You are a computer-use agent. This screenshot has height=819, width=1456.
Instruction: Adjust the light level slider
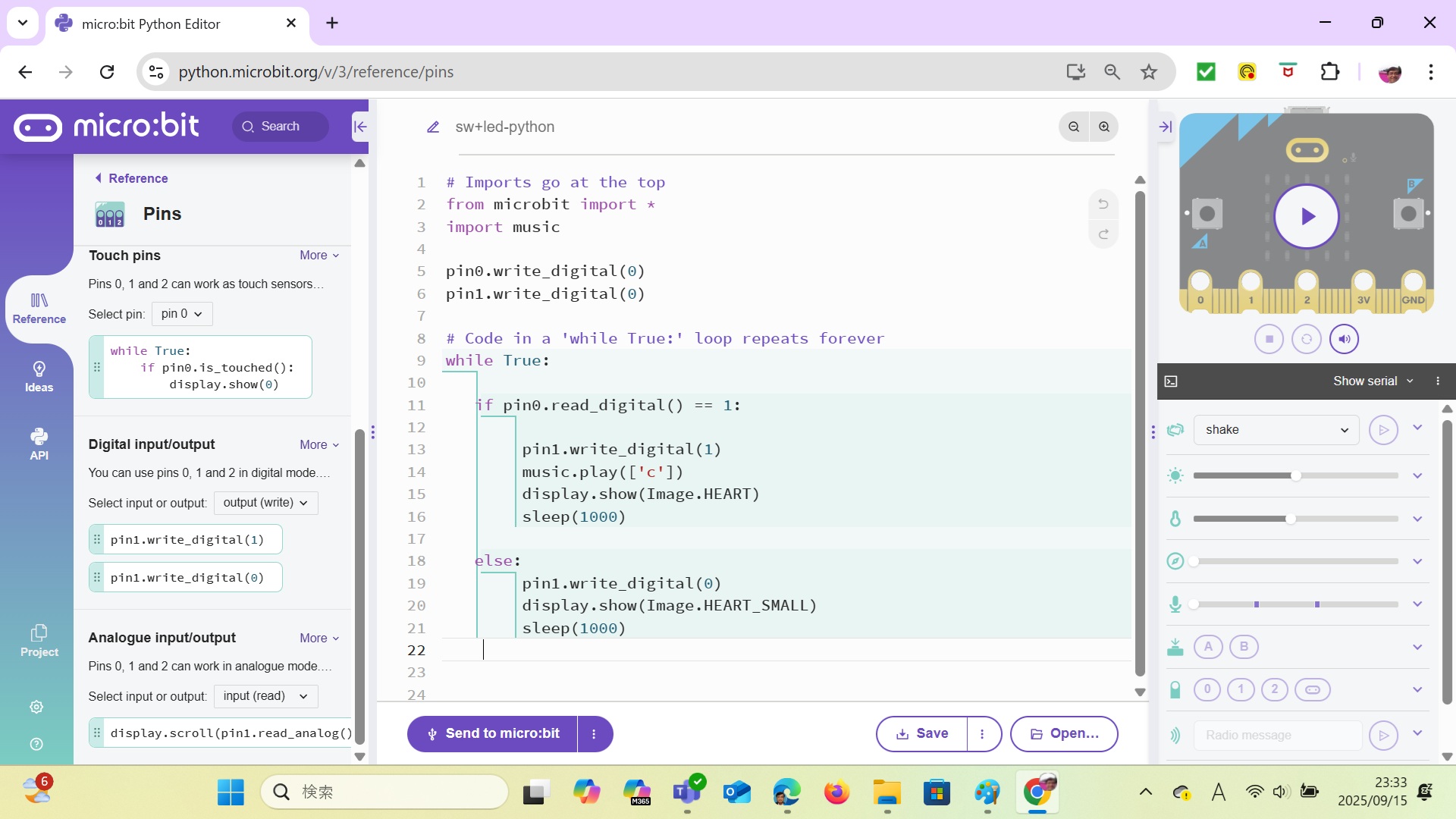(1295, 475)
